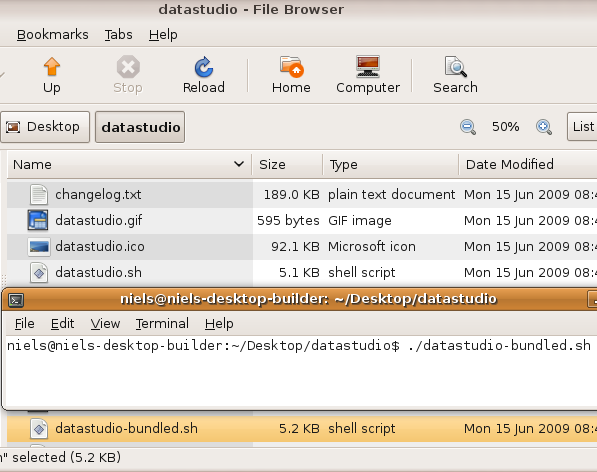Zoom out with the minus magnifier
Screen dimensions: 597x472
coord(468,127)
